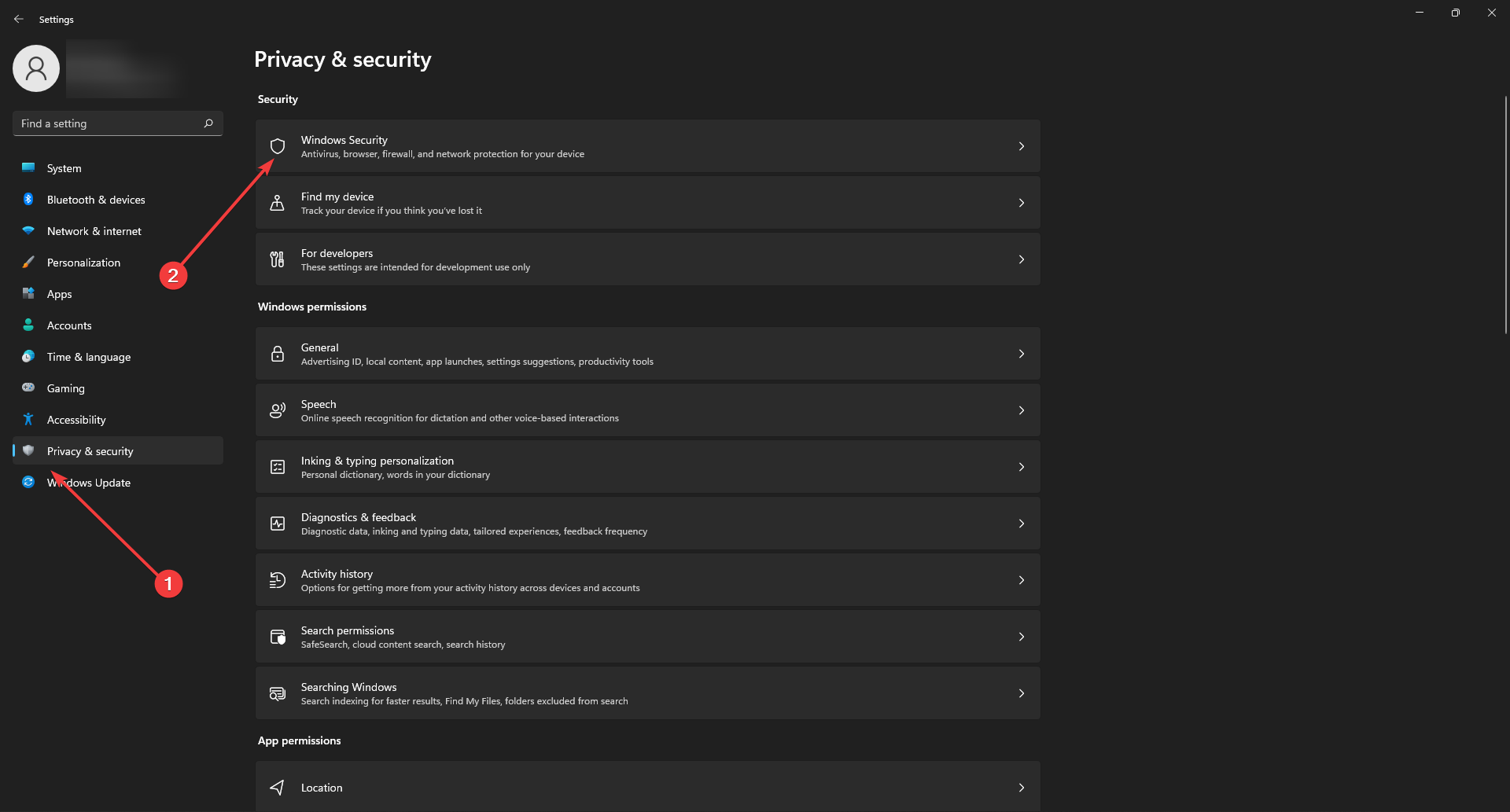Click the Inking & typing icon

(278, 467)
